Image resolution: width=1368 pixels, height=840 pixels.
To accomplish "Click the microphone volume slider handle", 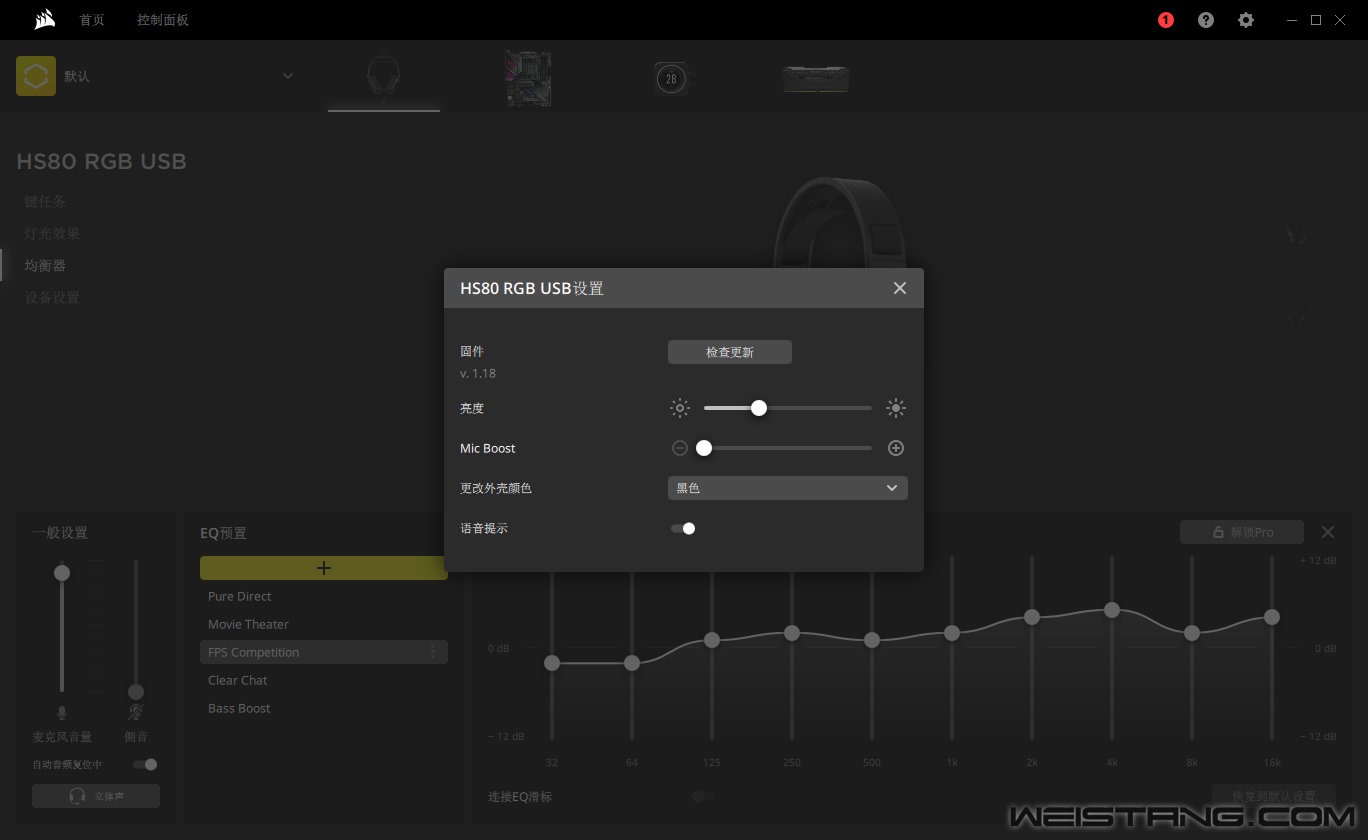I will tap(62, 573).
